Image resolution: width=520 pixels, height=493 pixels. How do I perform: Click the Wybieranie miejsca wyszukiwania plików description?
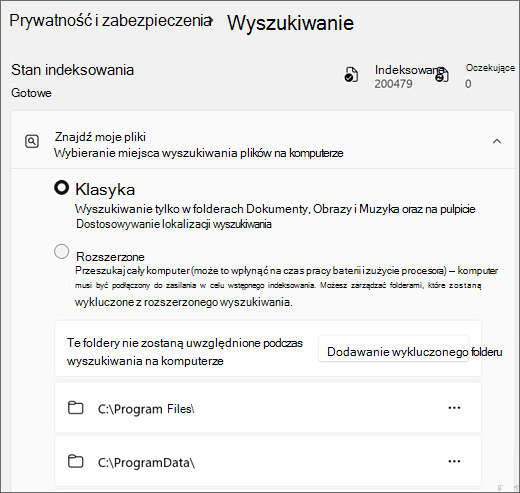pos(199,153)
